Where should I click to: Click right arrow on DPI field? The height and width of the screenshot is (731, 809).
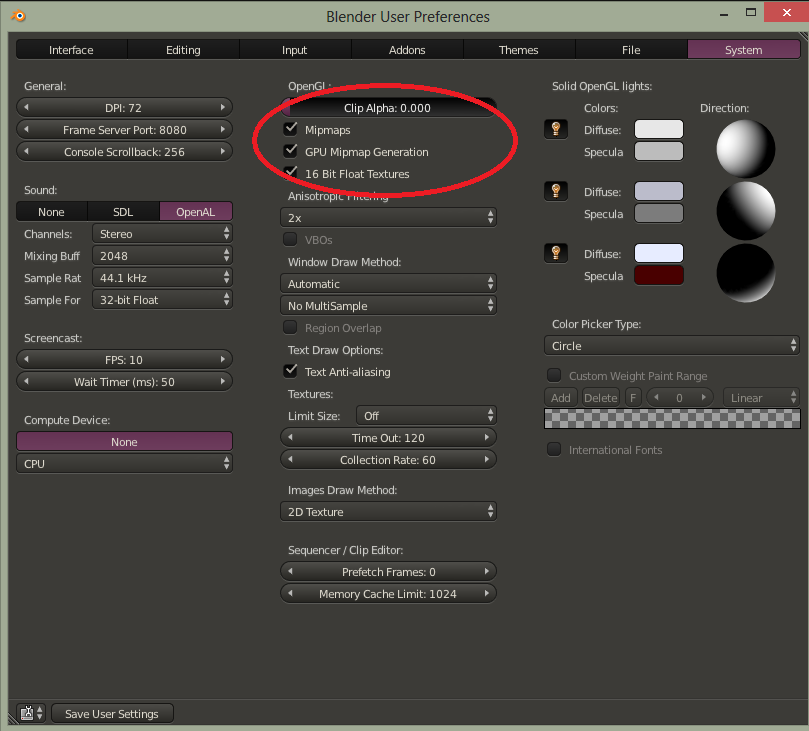(x=223, y=107)
